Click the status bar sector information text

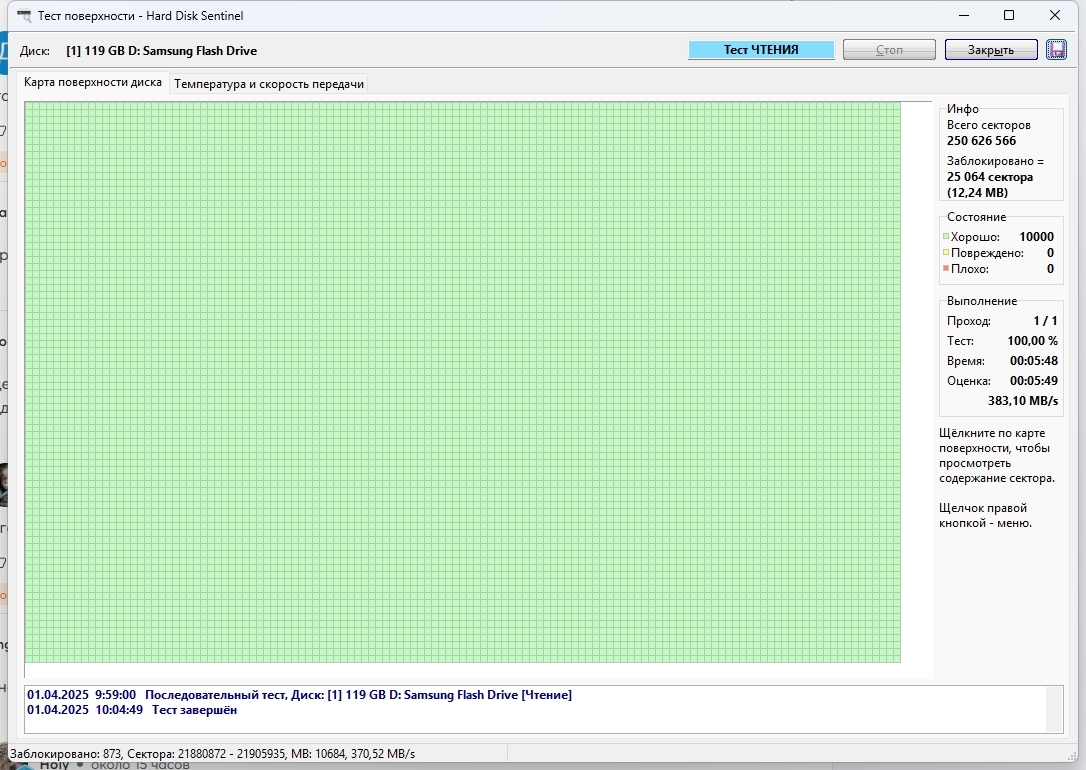[212, 753]
